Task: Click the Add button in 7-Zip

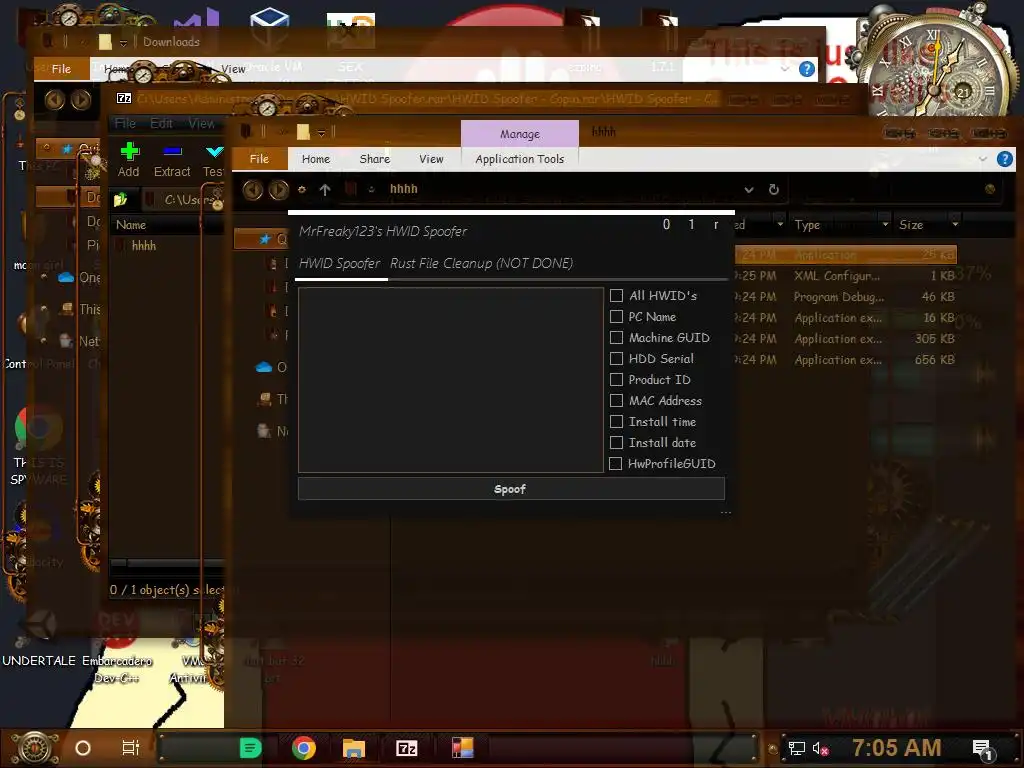Action: pyautogui.click(x=129, y=160)
